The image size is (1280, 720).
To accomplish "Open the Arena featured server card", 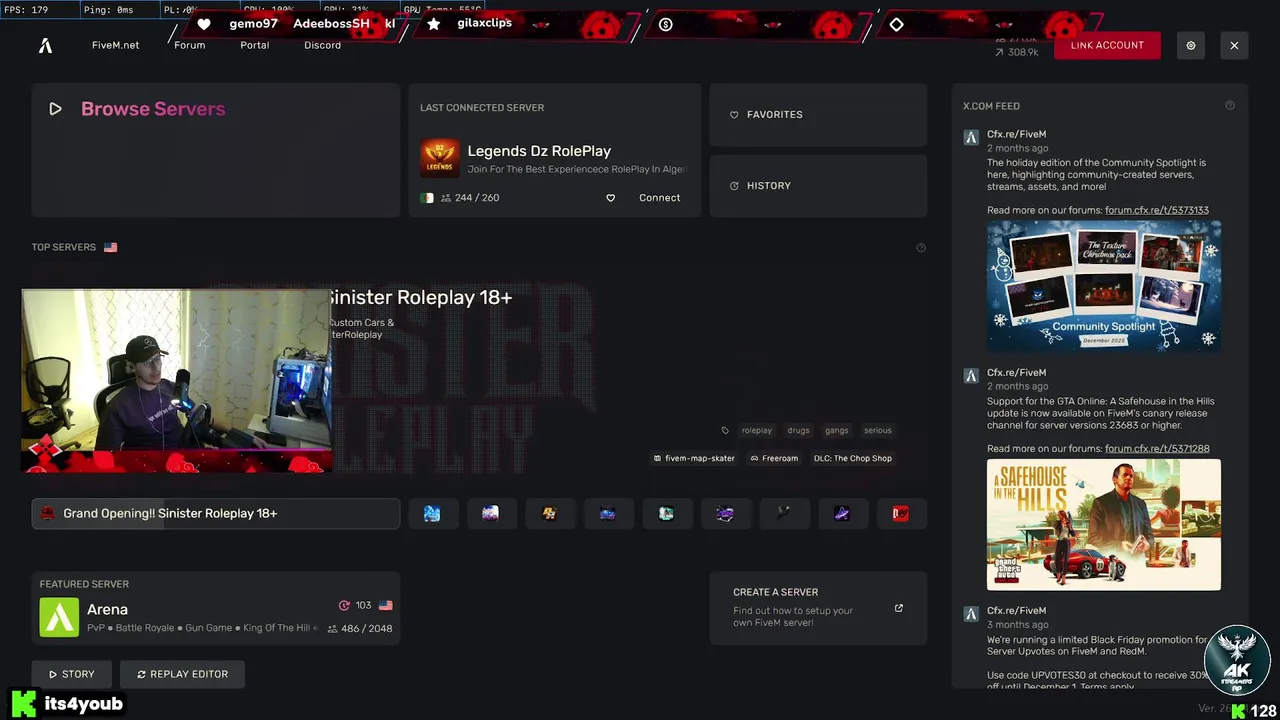I will [216, 608].
